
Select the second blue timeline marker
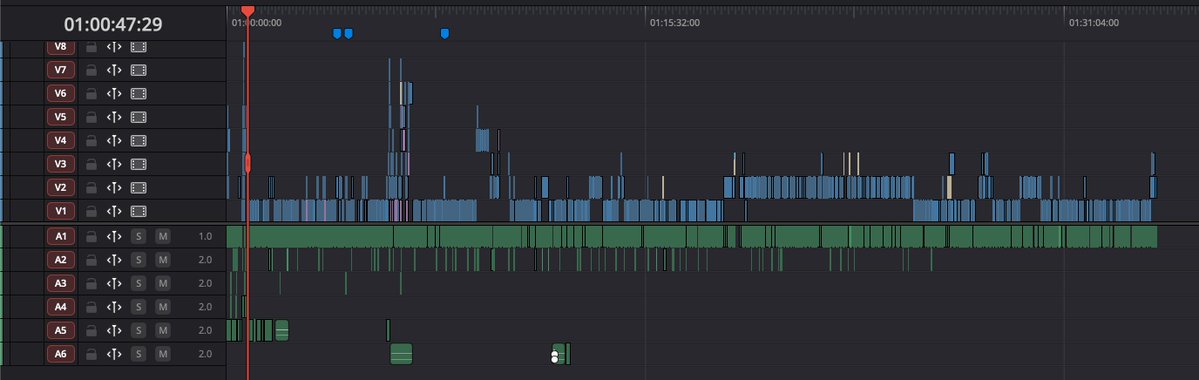(349, 34)
